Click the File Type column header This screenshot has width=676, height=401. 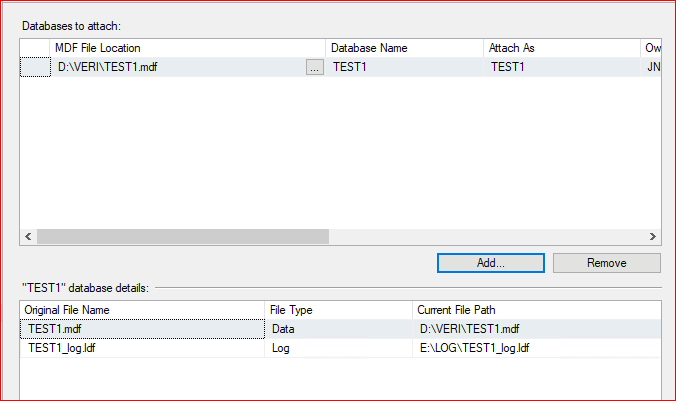(x=338, y=309)
